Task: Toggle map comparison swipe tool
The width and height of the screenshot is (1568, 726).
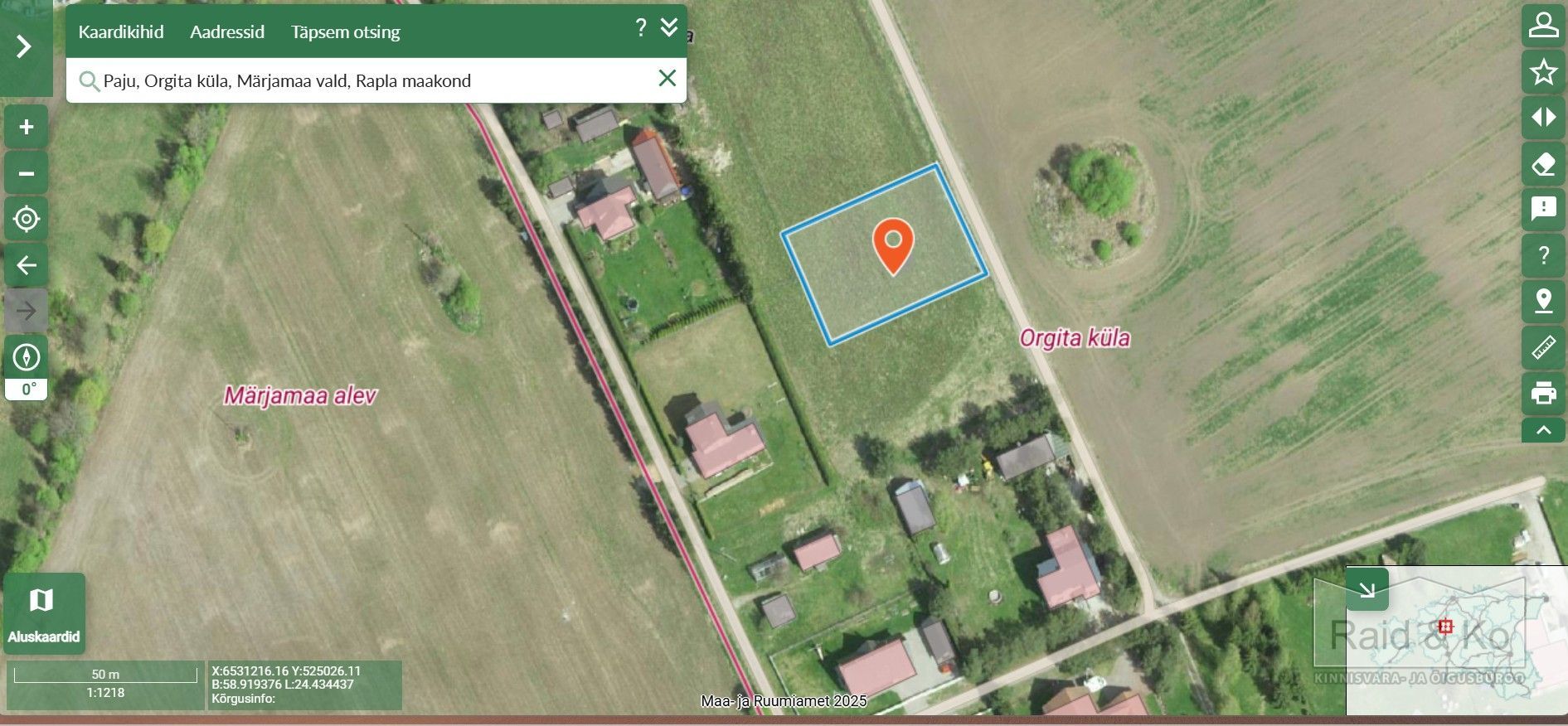Action: point(1543,117)
